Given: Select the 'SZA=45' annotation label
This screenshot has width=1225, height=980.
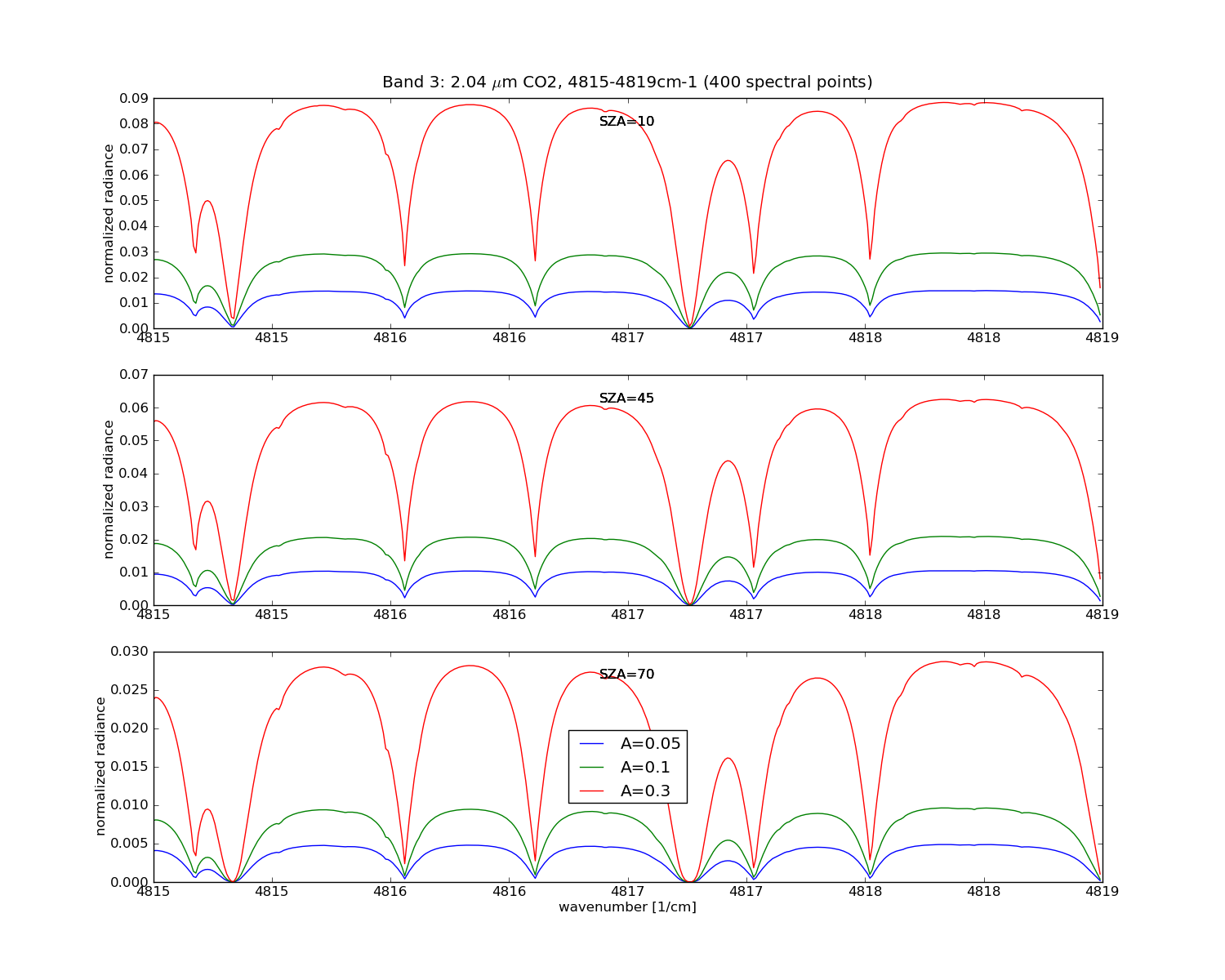Looking at the screenshot, I should coord(627,399).
